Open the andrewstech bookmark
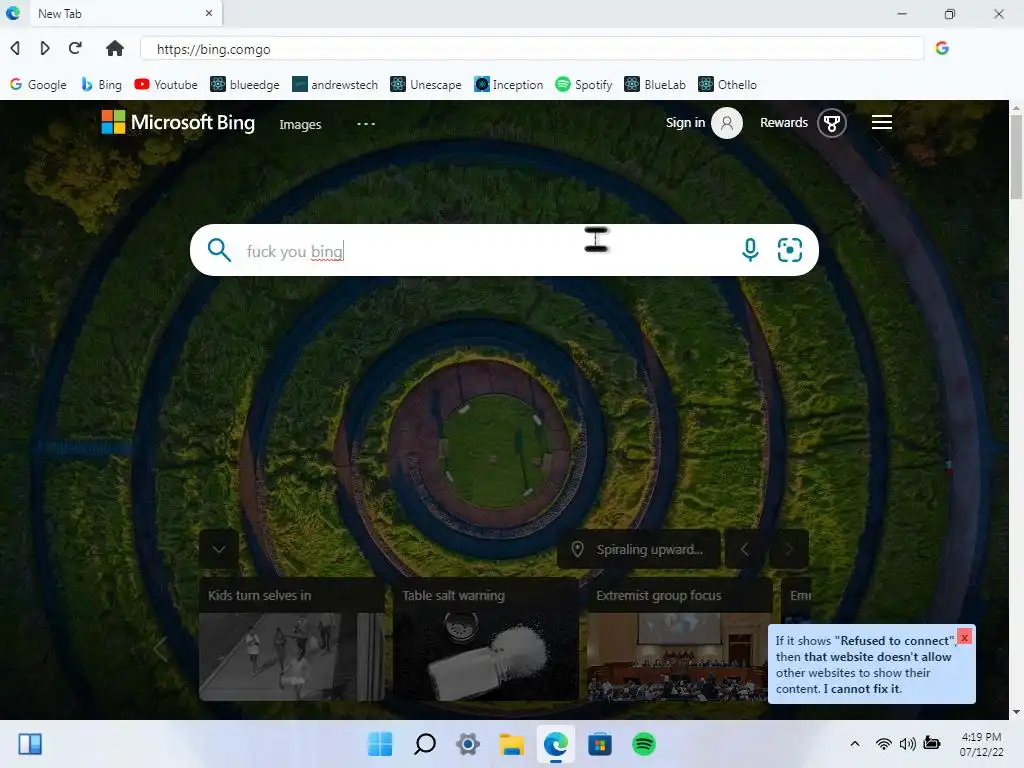Screen dimensions: 1024x768 pos(335,84)
